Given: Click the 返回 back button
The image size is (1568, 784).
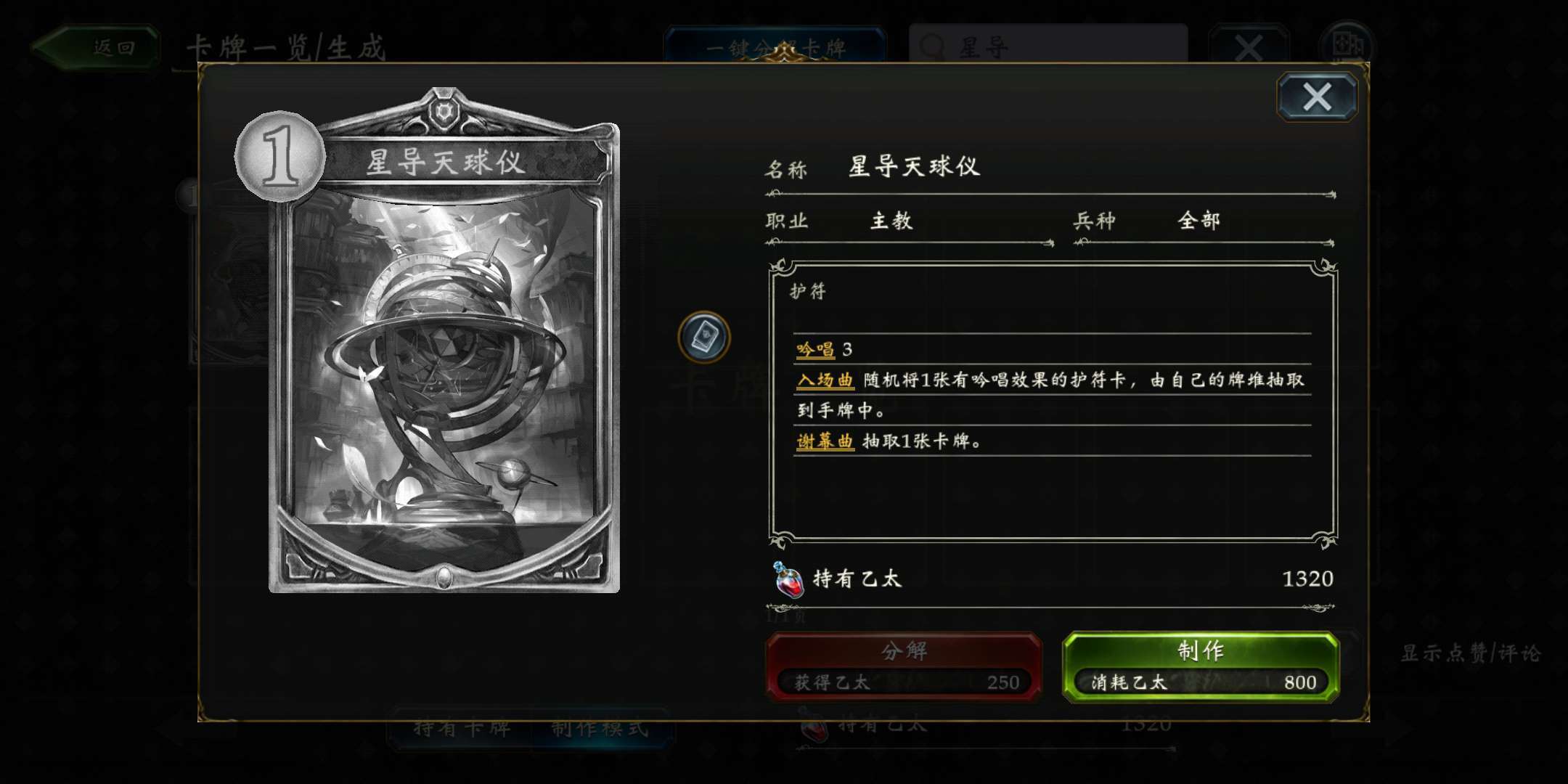Looking at the screenshot, I should (x=96, y=48).
